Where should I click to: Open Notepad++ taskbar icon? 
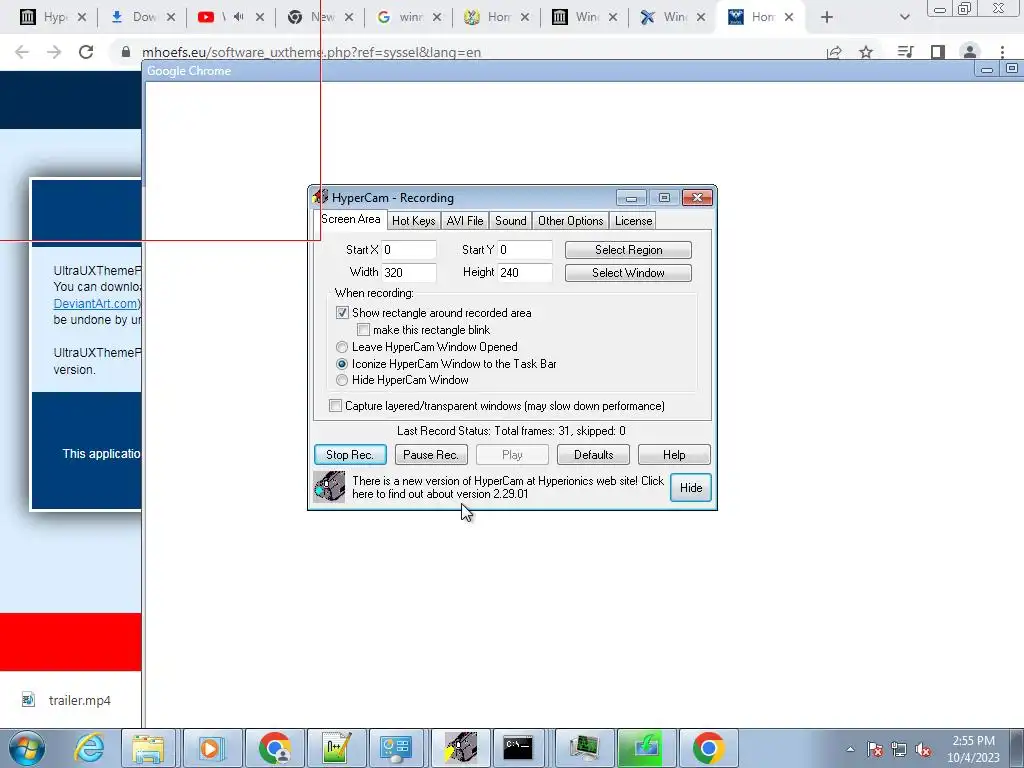tap(336, 748)
